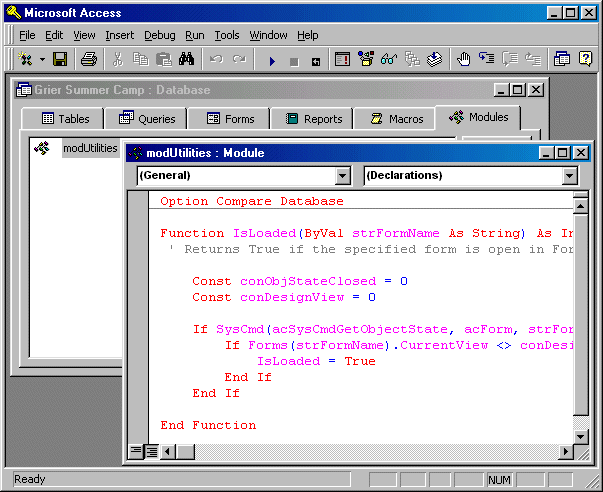Click the code window scroll down arrow
The width and height of the screenshot is (603, 492).
[x=580, y=436]
